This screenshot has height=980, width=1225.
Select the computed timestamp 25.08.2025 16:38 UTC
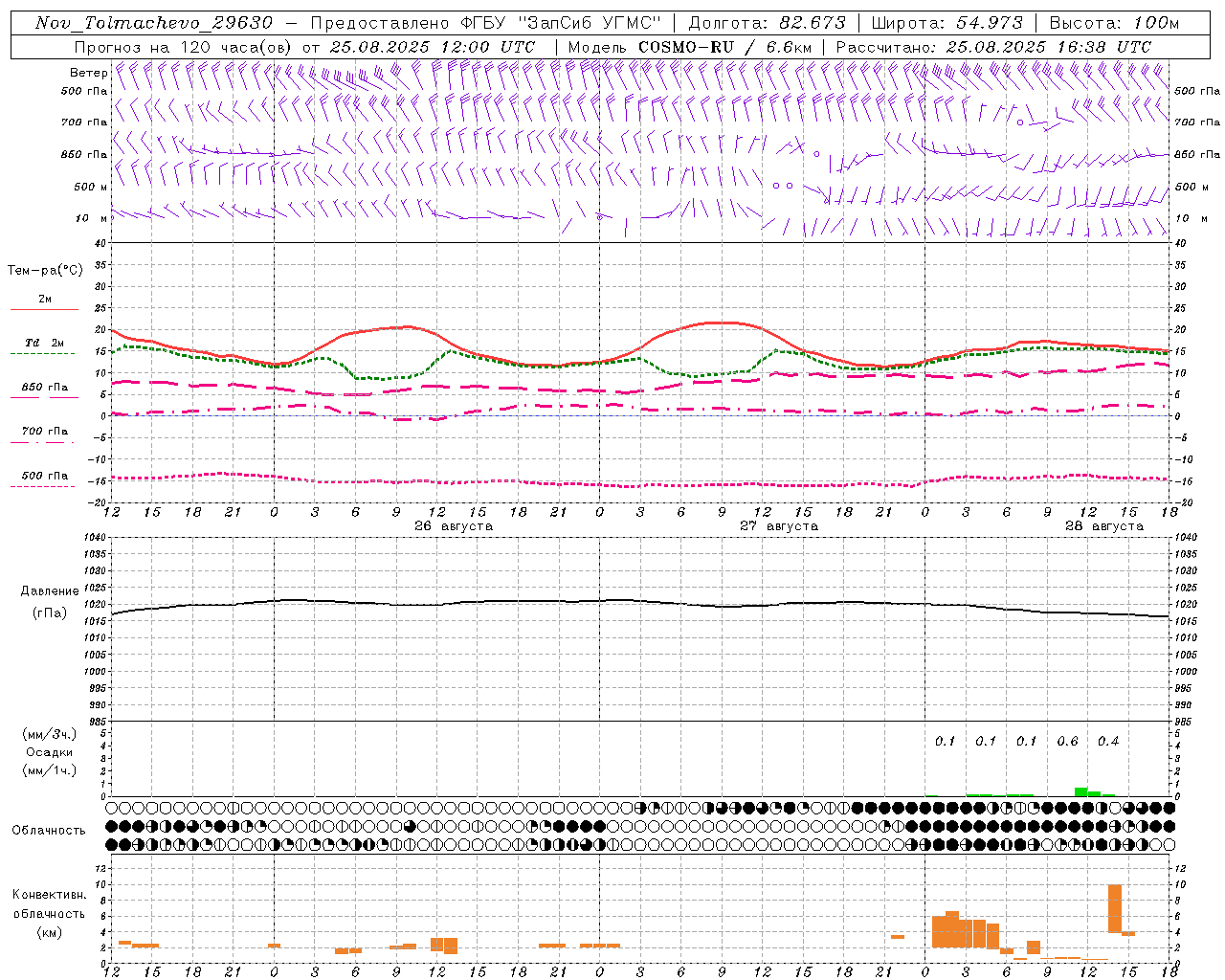(x=1049, y=47)
